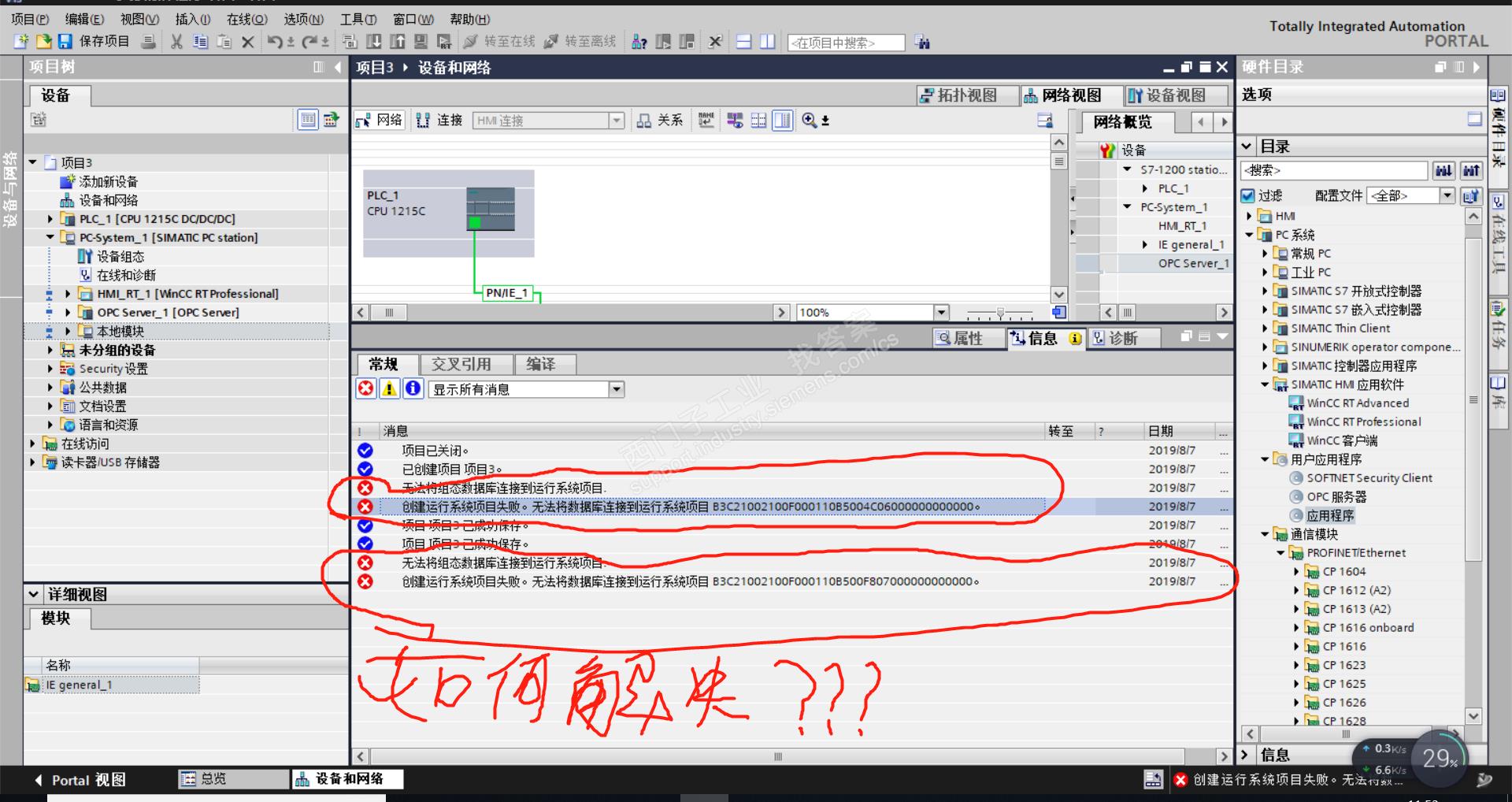
Task: Click the print icon in toolbar
Action: pyautogui.click(x=148, y=42)
